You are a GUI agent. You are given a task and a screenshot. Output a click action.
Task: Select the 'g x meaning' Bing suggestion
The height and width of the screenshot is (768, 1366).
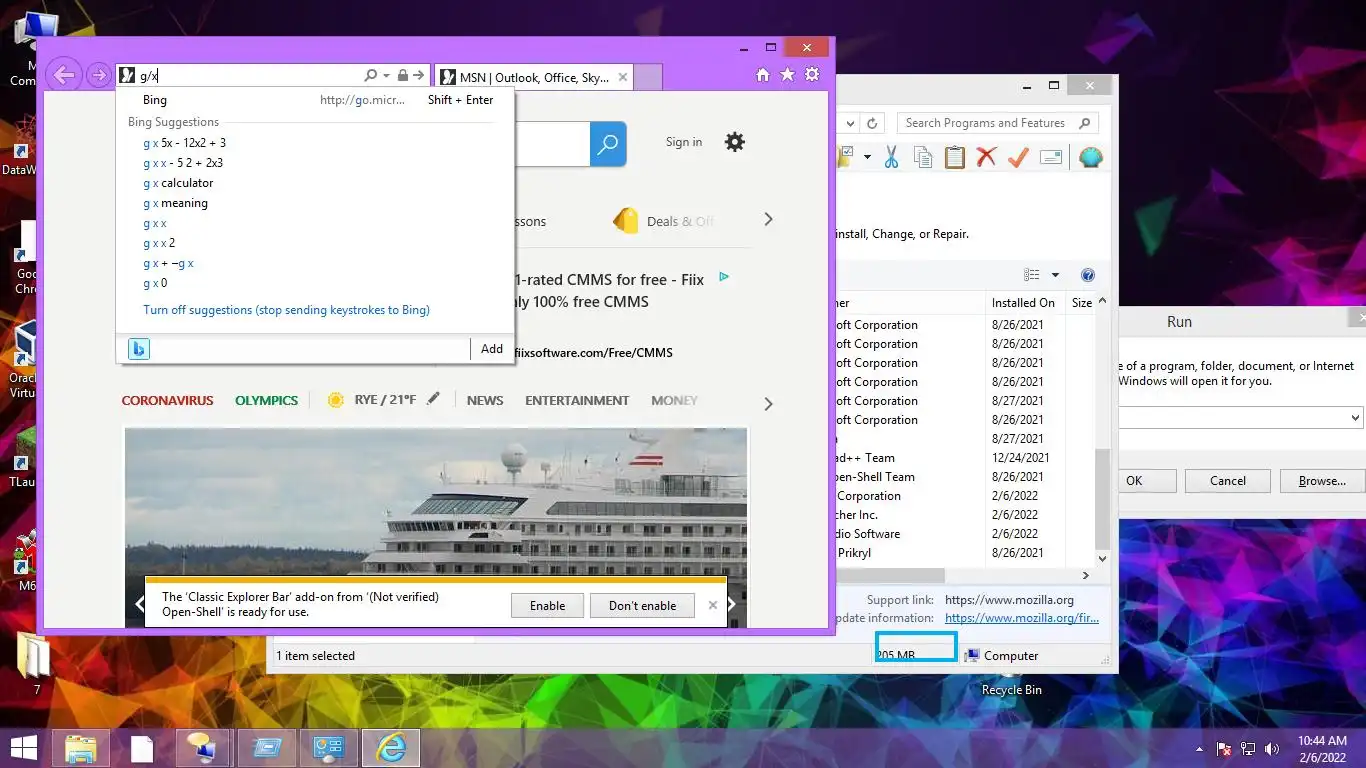(175, 203)
